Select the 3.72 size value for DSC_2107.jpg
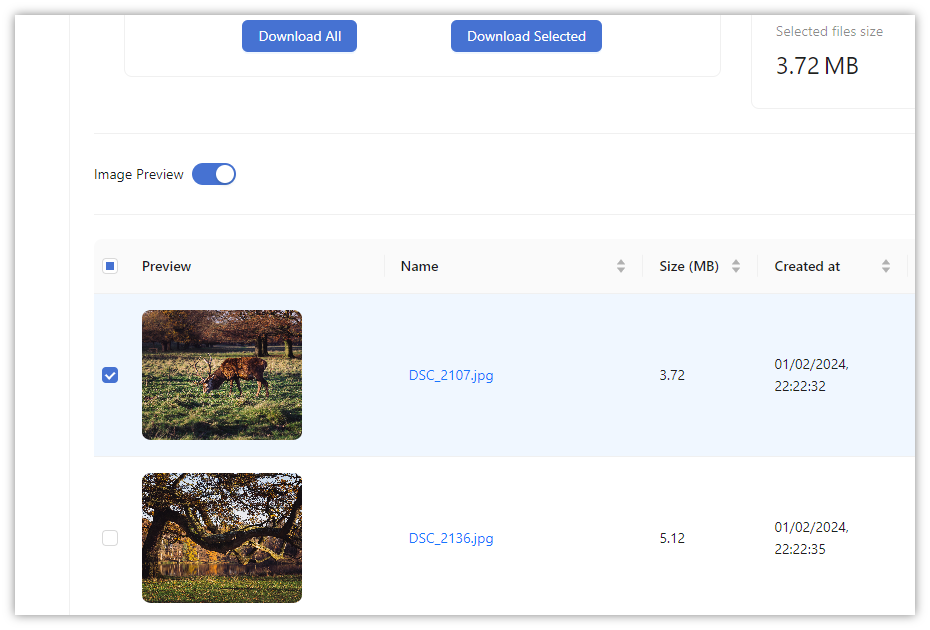The width and height of the screenshot is (930, 630). [x=672, y=376]
